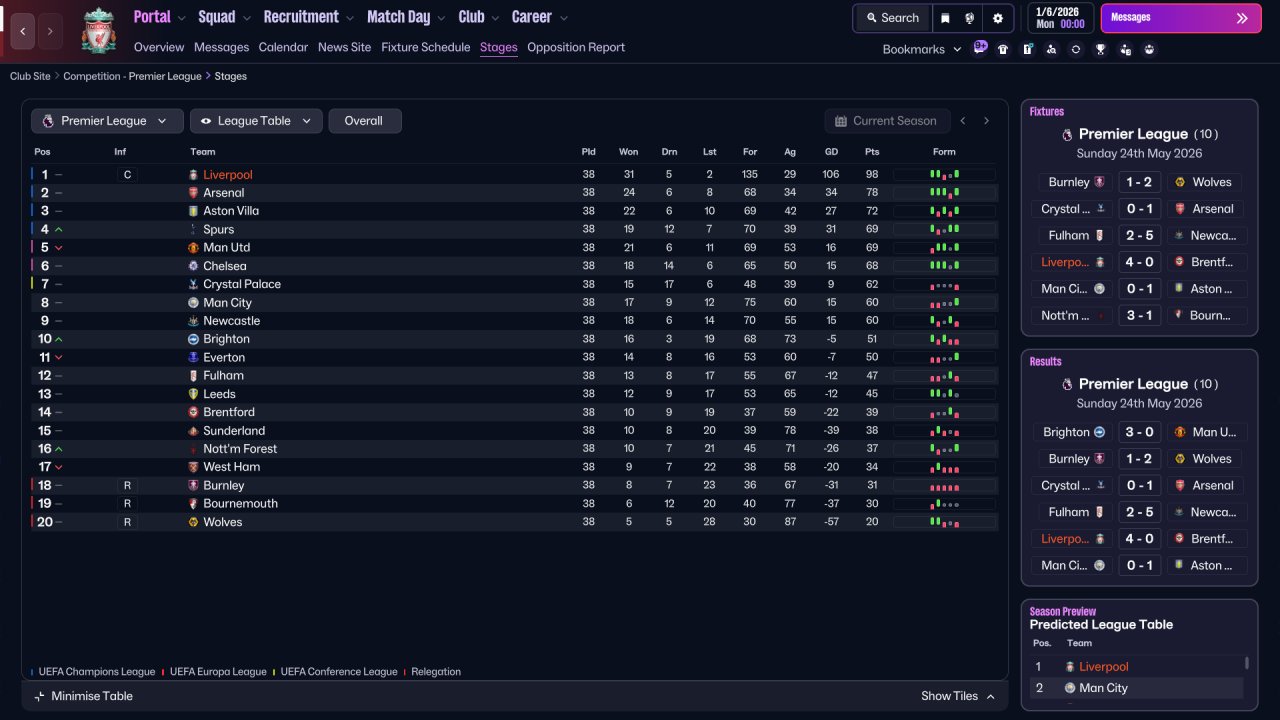Switch to the News Site tab
The height and width of the screenshot is (720, 1280).
coord(344,47)
